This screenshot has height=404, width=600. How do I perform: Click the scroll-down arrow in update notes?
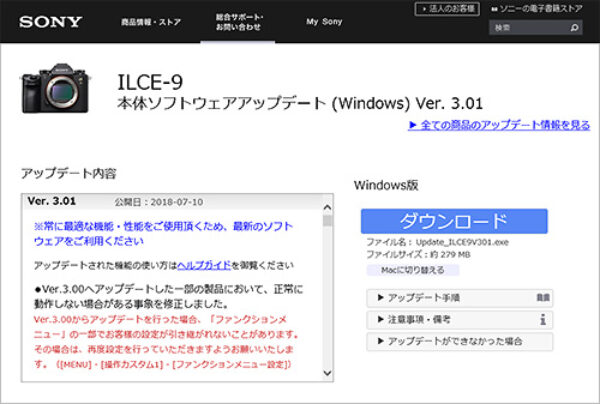327,373
